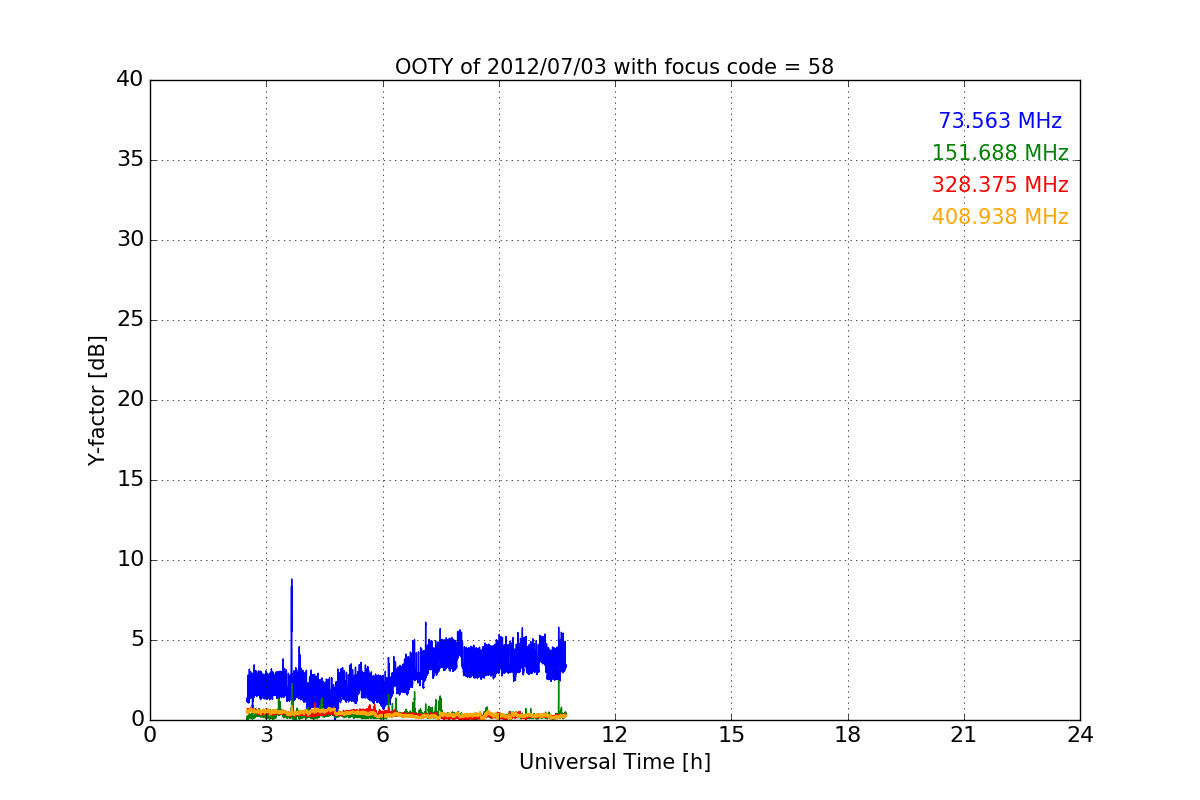
Task: Click the y-axis tick label 25
Action: (x=130, y=320)
